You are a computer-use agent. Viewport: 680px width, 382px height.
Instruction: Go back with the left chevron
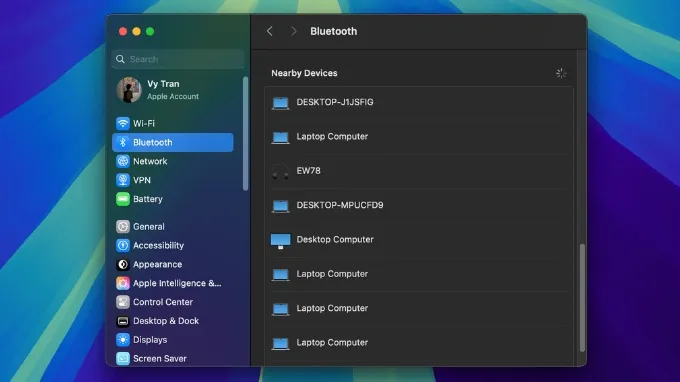point(270,31)
